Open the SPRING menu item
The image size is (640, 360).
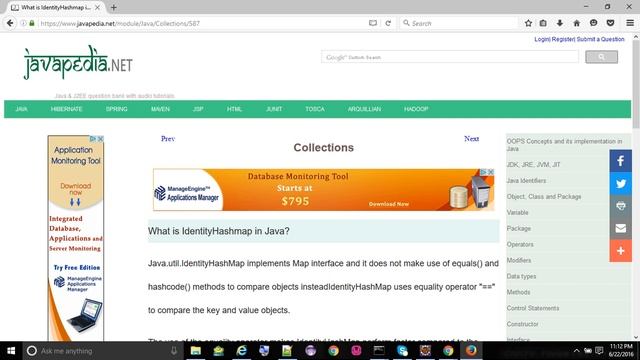point(117,109)
